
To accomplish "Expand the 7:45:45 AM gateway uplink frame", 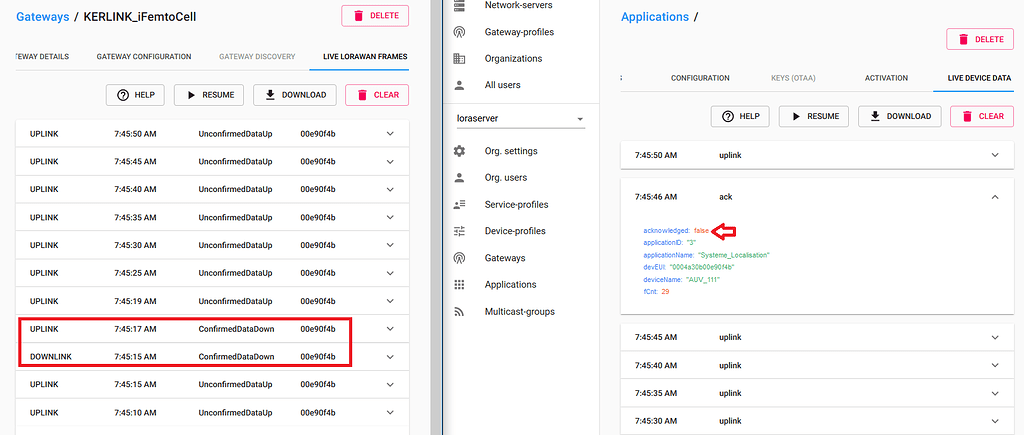I will click(x=391, y=161).
